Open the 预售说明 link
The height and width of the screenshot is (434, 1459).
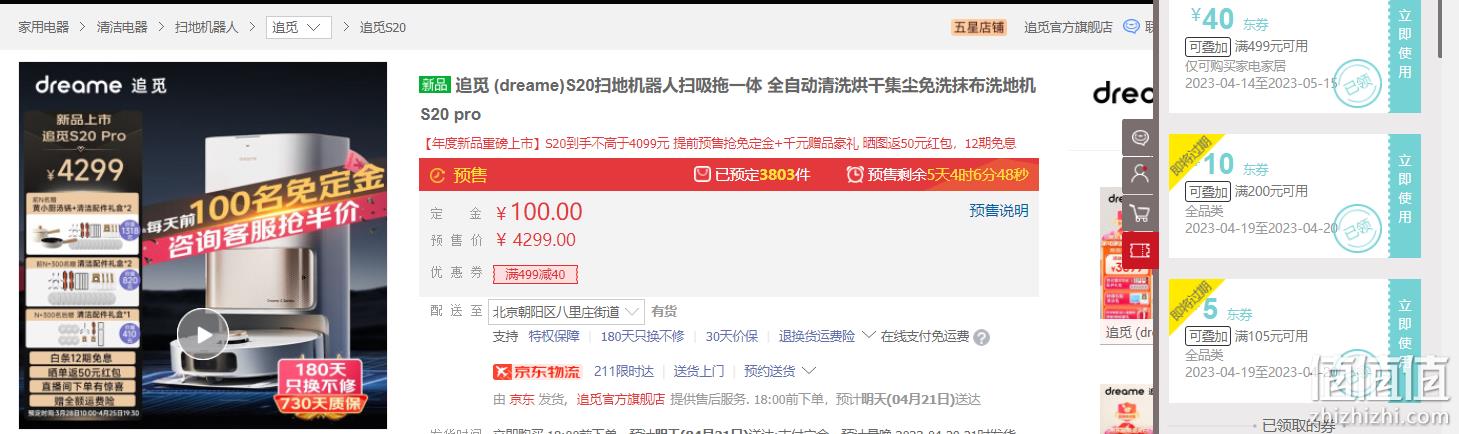[999, 210]
